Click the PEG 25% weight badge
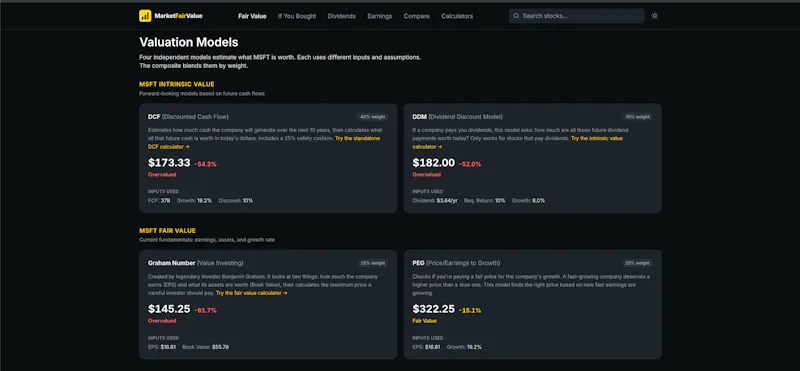Image resolution: width=800 pixels, height=371 pixels. tap(637, 263)
